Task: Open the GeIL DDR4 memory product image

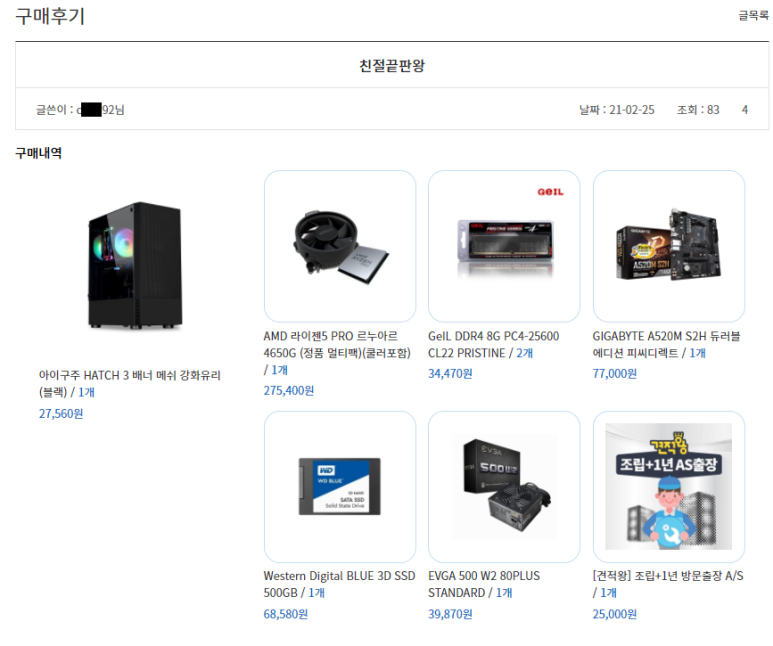Action: click(x=504, y=246)
